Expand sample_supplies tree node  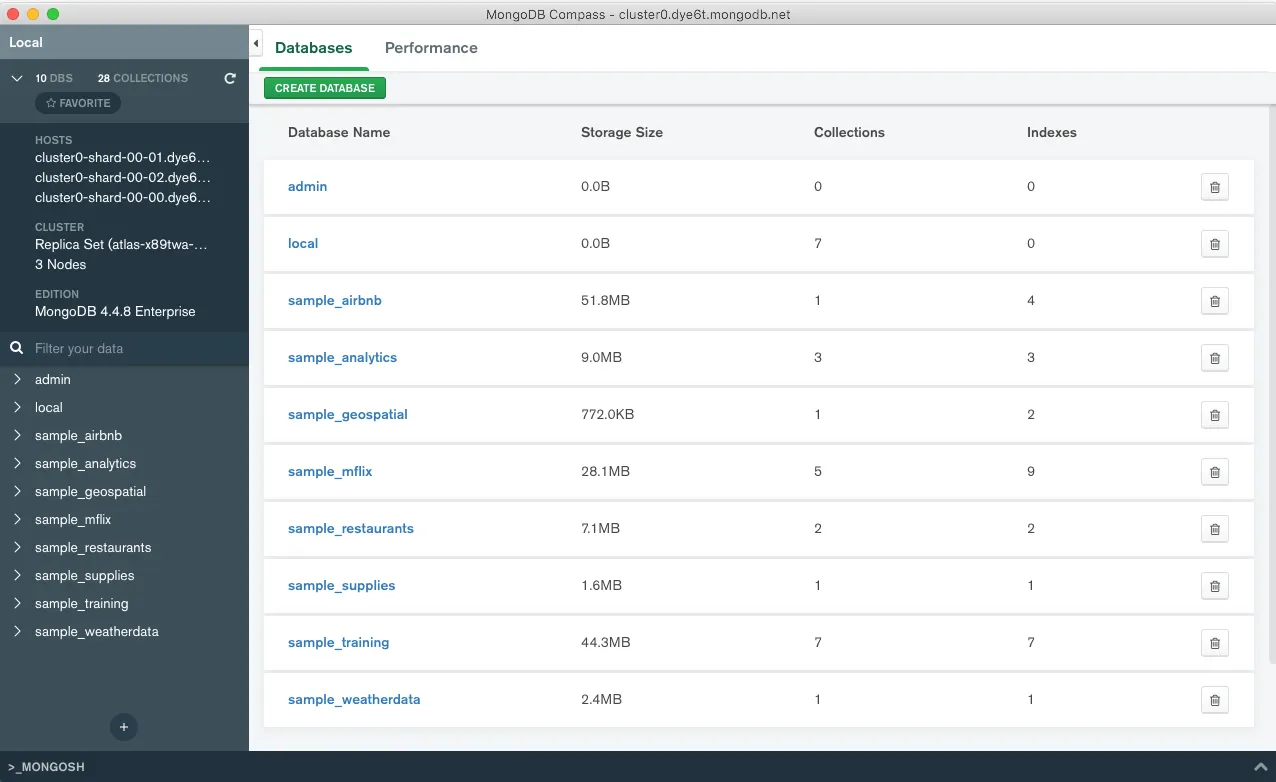click(17, 575)
